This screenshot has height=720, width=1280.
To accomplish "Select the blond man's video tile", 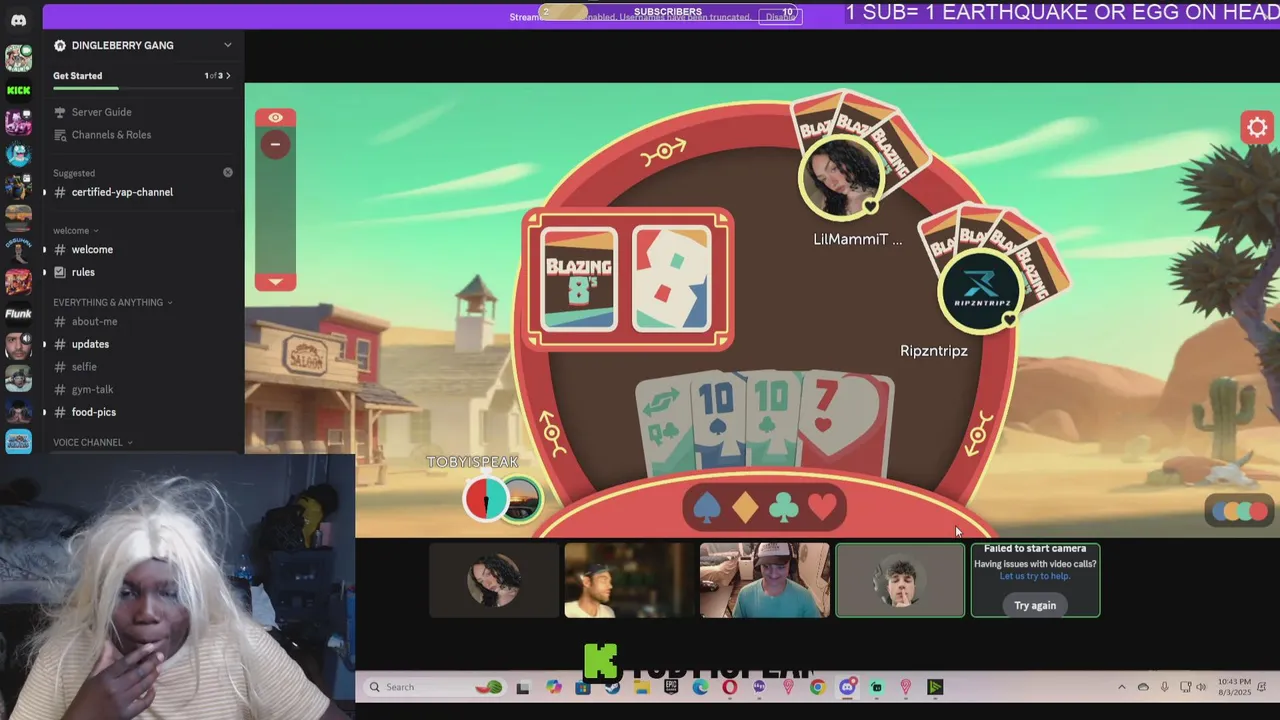I will (629, 580).
